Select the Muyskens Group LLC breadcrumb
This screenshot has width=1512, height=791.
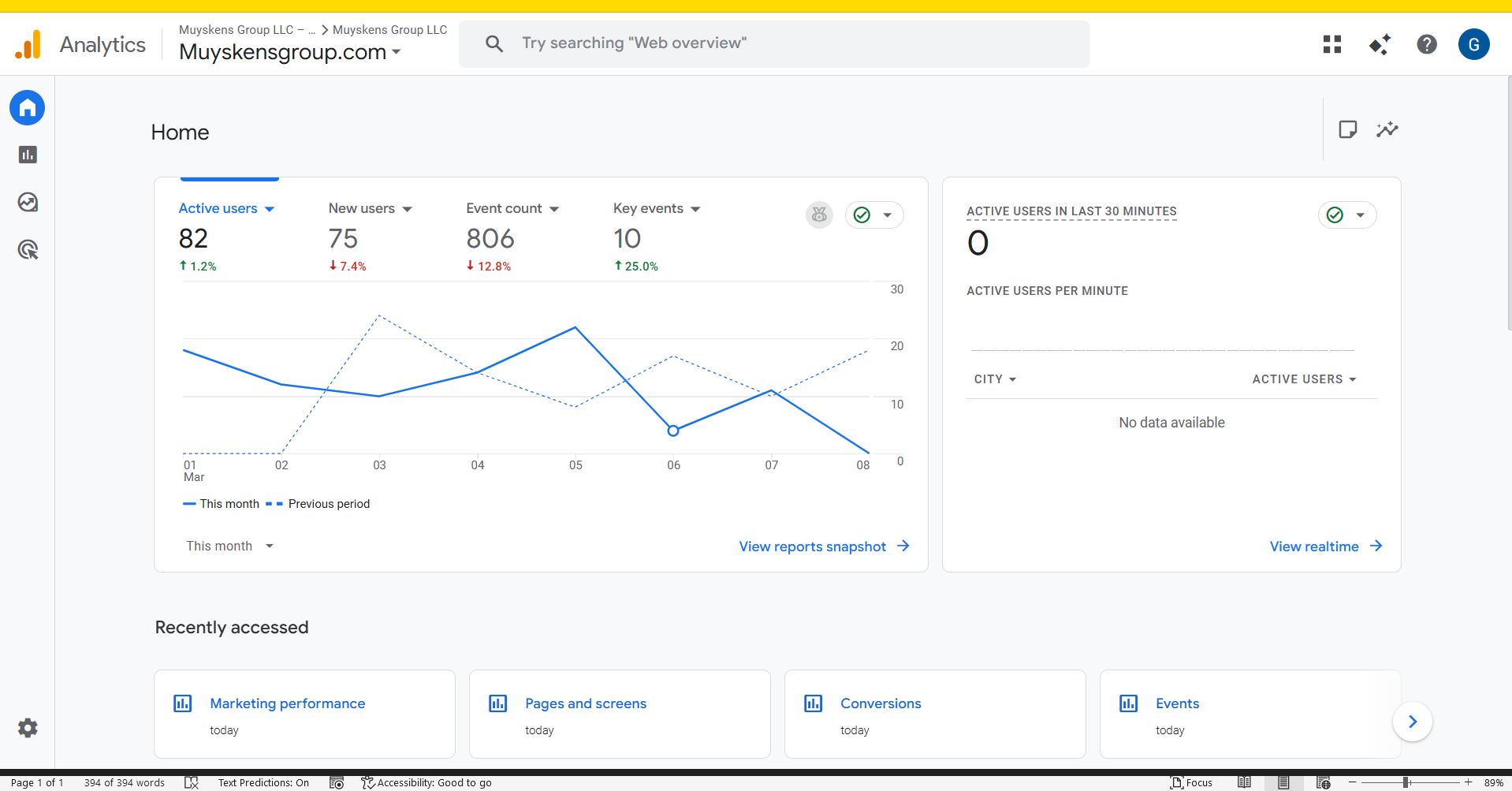click(x=389, y=29)
